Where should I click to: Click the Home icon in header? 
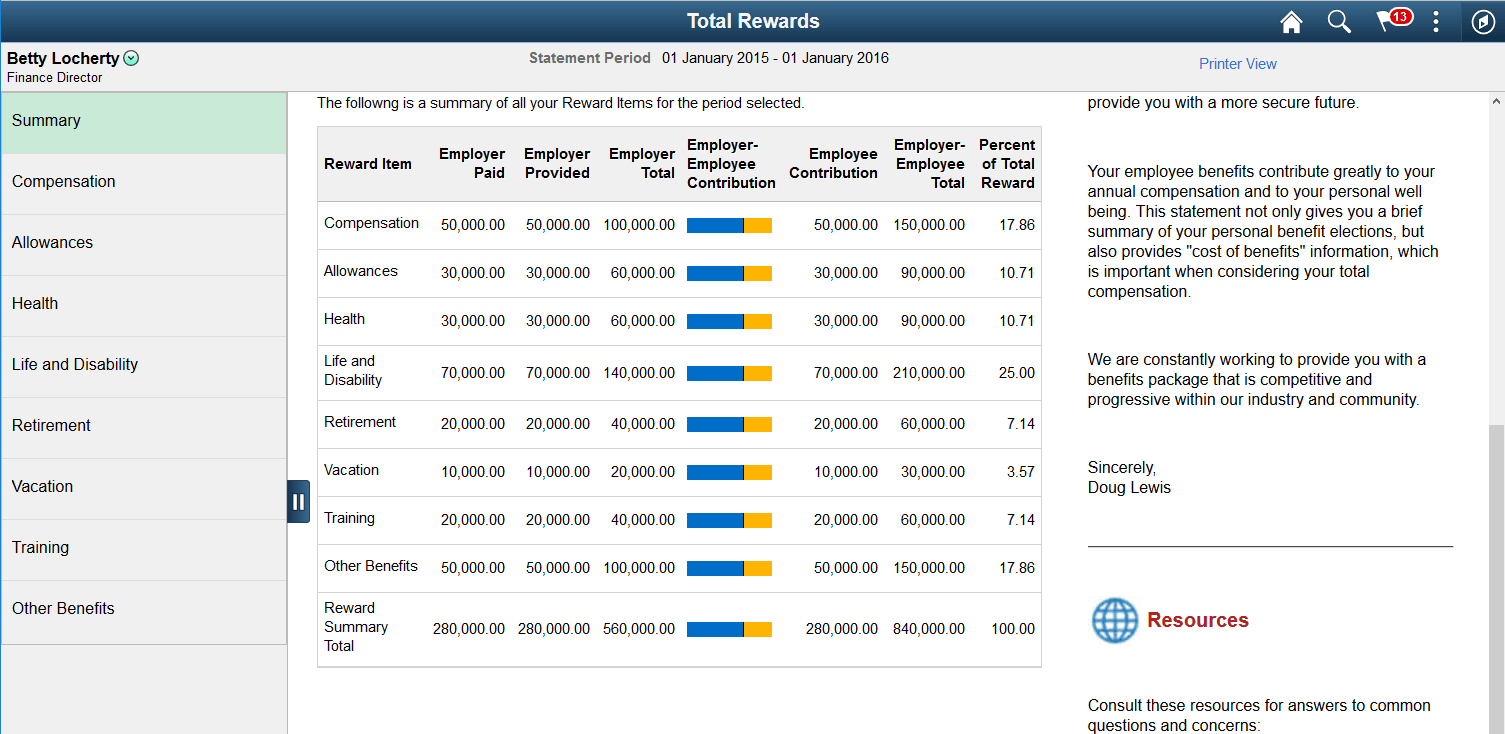(1291, 21)
